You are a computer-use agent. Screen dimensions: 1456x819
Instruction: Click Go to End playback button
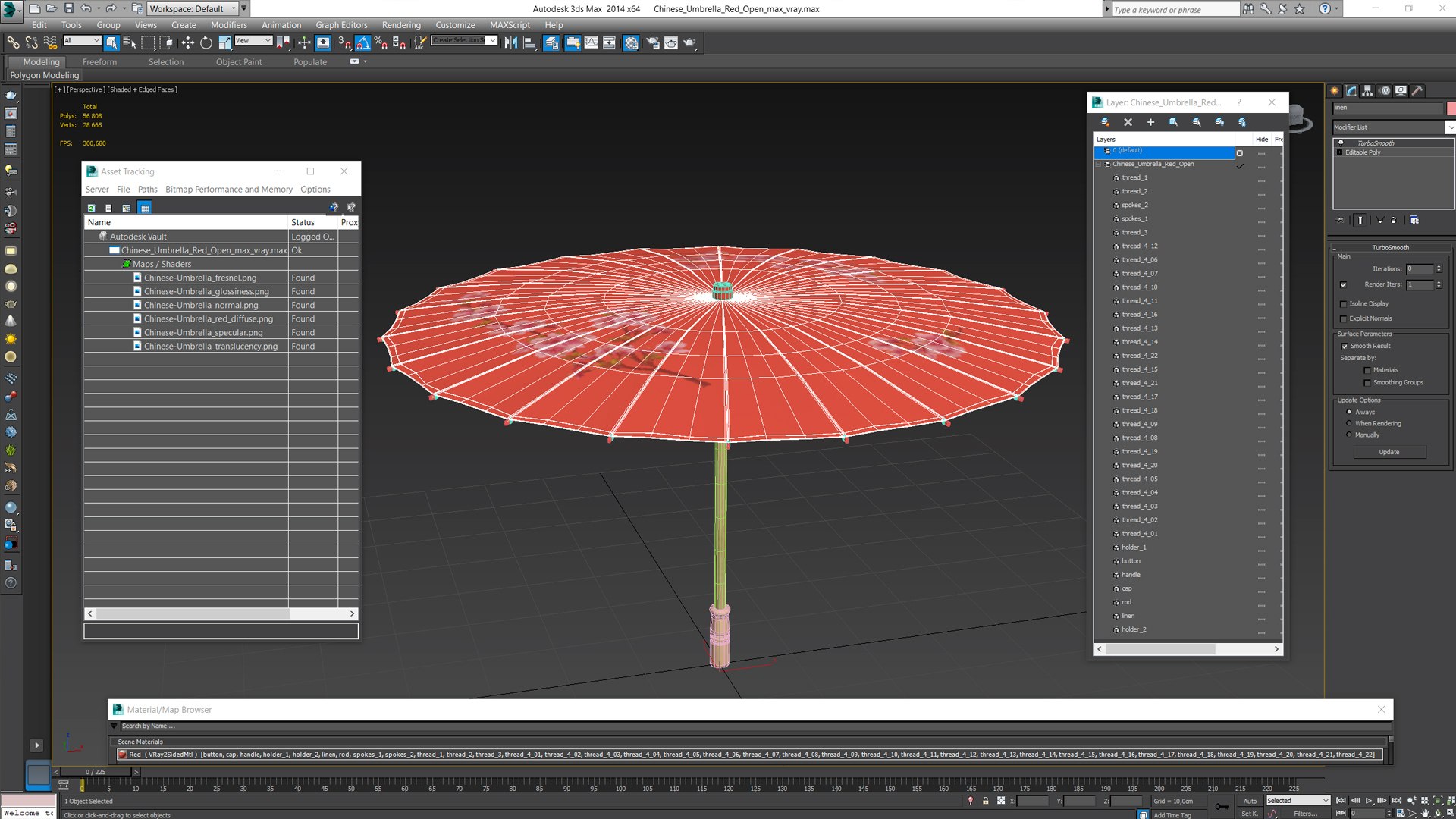[1396, 801]
